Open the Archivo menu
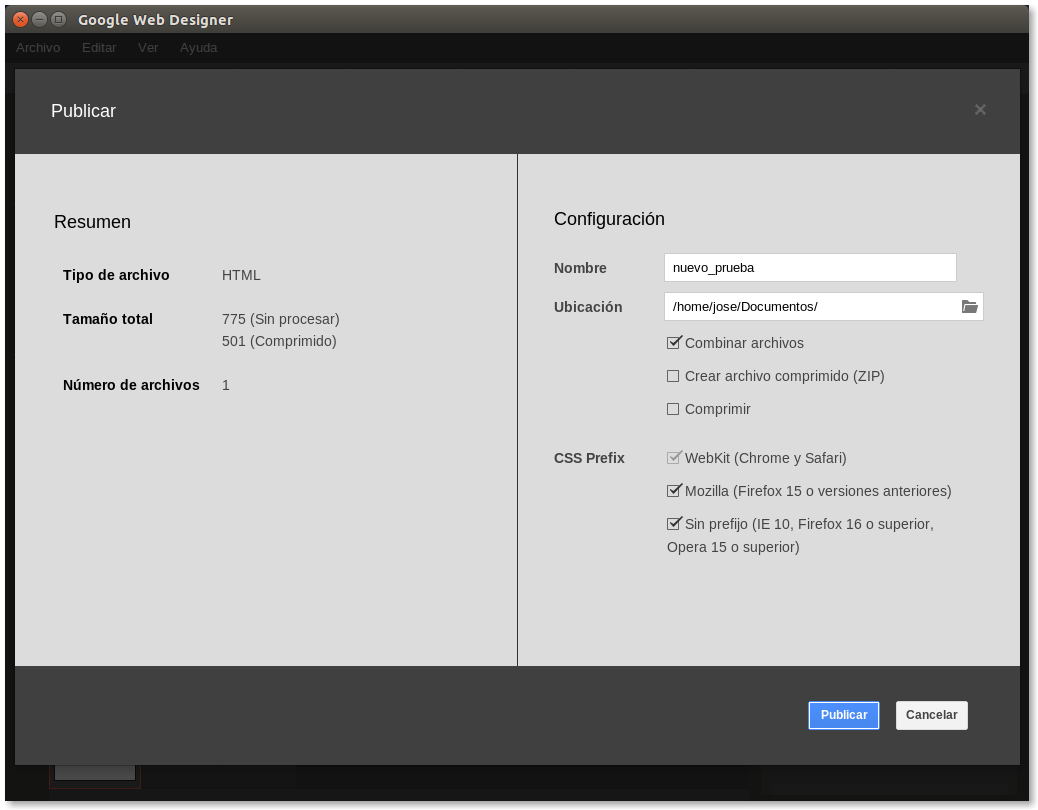This screenshot has width=1038, height=810. pyautogui.click(x=38, y=47)
